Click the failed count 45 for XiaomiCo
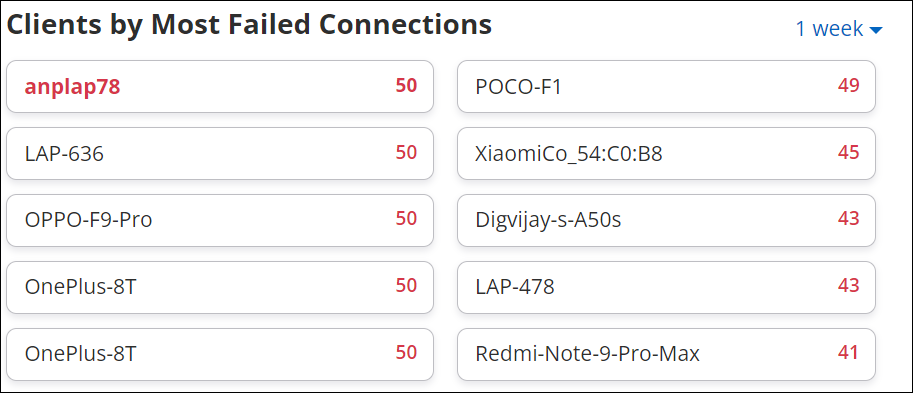This screenshot has height=393, width=913. tap(848, 153)
